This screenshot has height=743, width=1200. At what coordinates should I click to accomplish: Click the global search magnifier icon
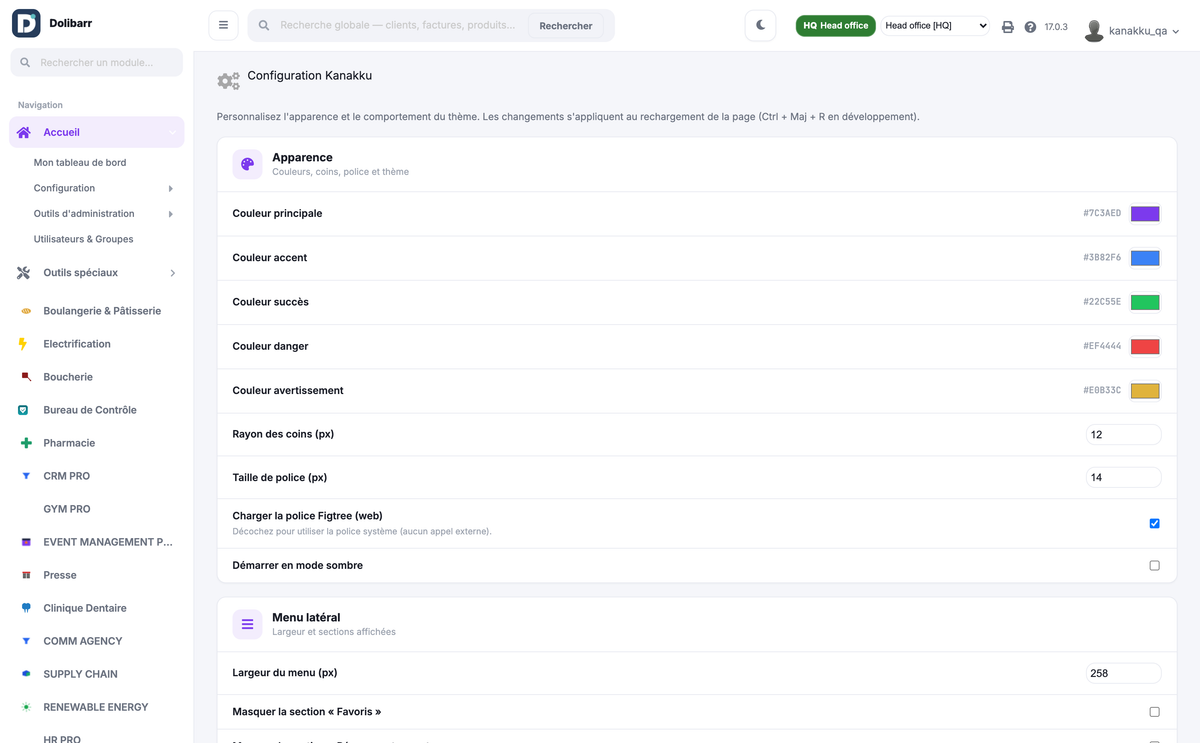click(x=264, y=25)
